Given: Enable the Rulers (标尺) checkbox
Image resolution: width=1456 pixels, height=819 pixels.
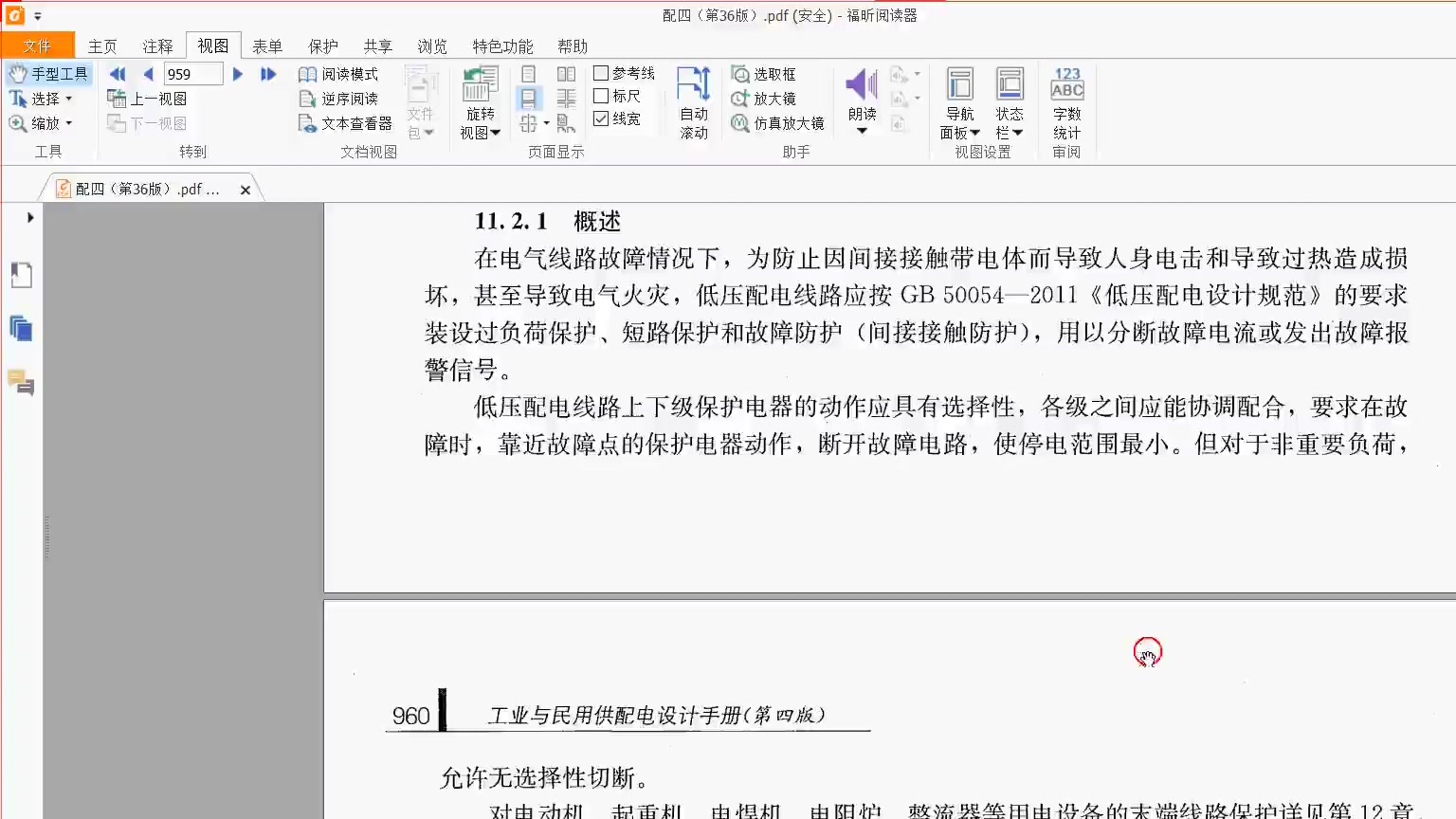Looking at the screenshot, I should tap(601, 96).
